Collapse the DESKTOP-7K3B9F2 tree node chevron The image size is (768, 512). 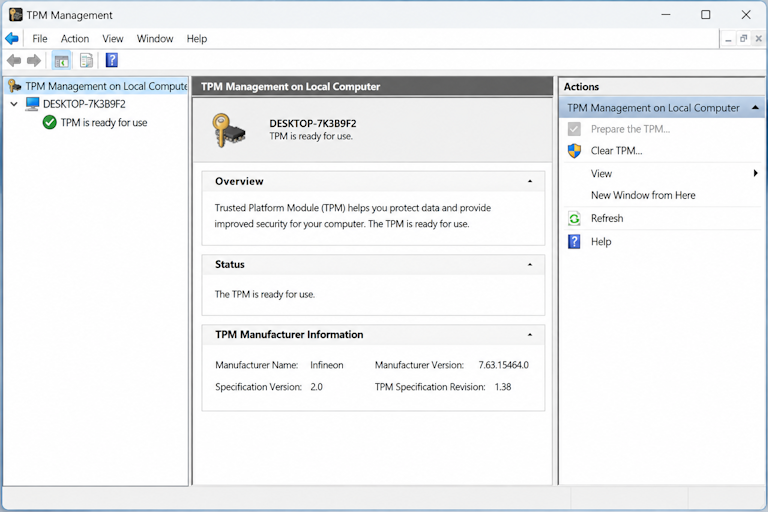tap(14, 104)
